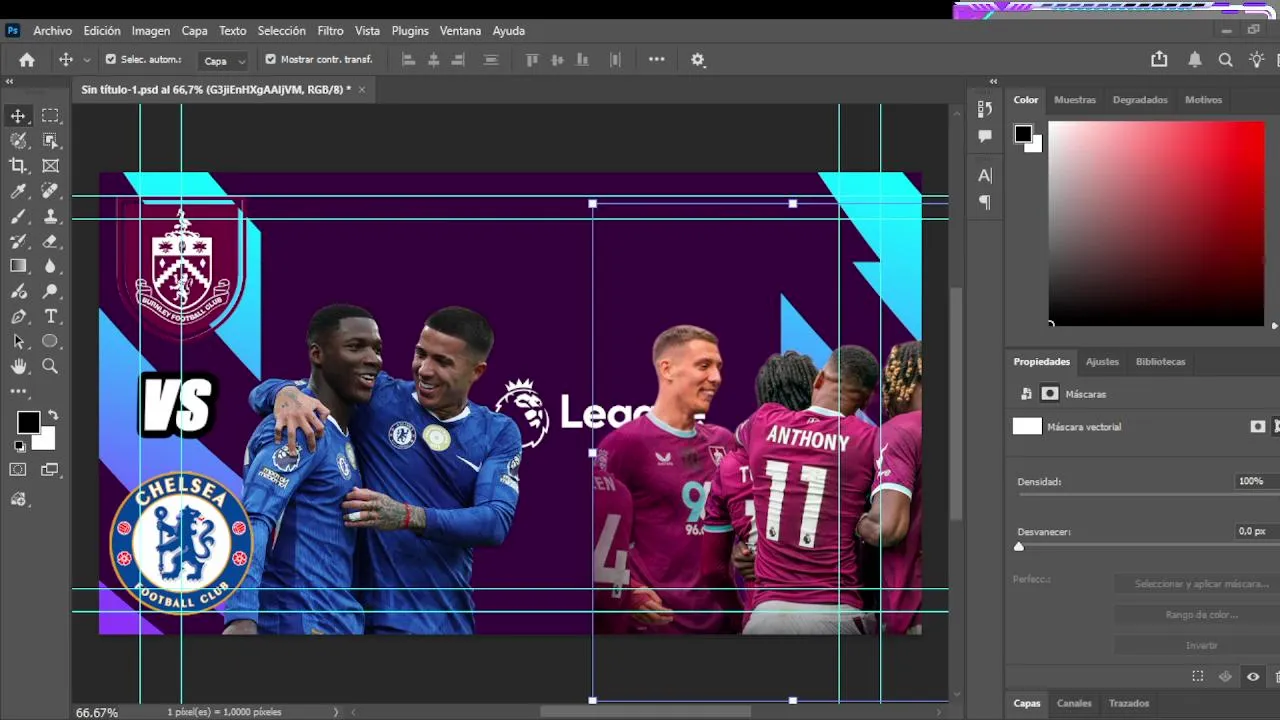Open more align options (three dots)
This screenshot has width=1280, height=720.
coord(656,60)
